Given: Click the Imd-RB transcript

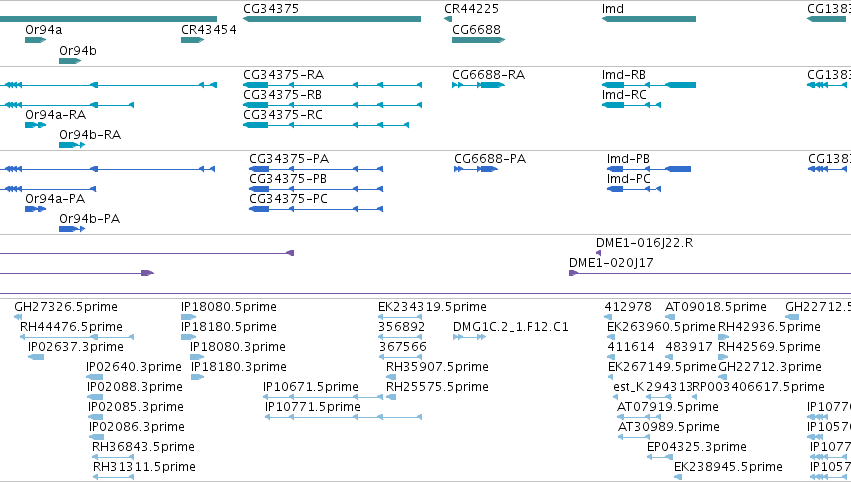Looking at the screenshot, I should [x=649, y=85].
